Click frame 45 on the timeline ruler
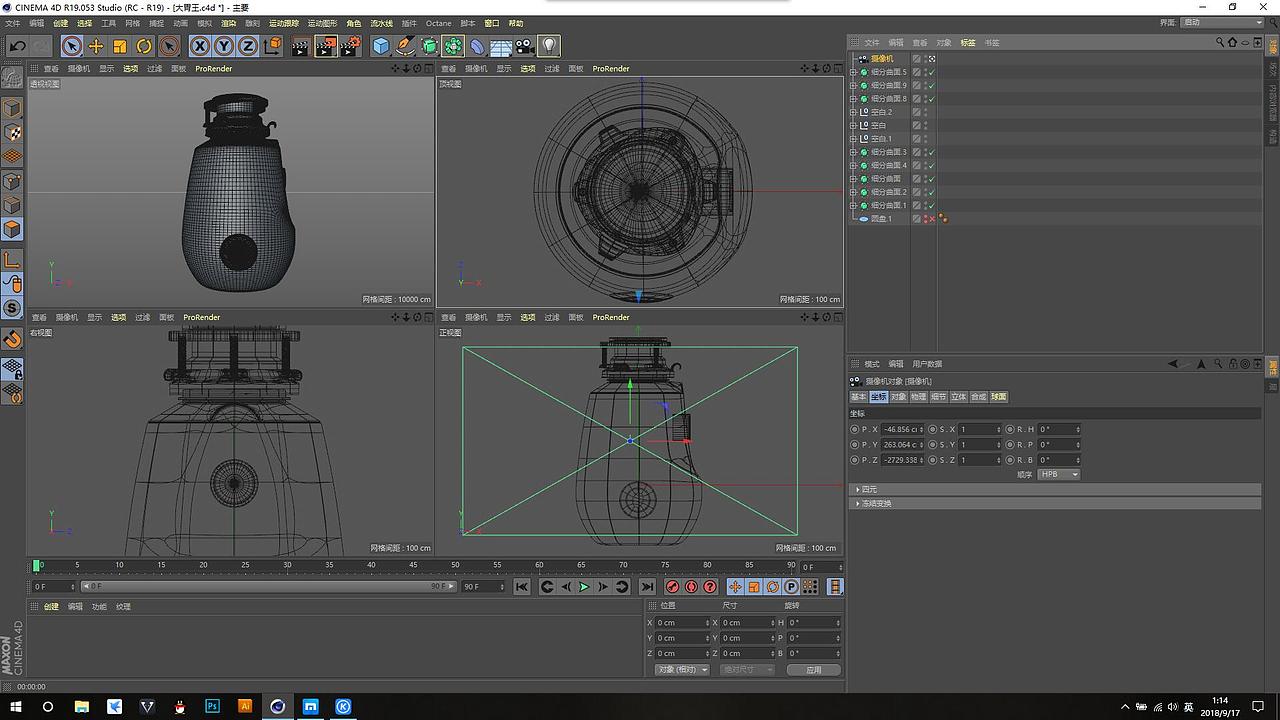 tap(413, 566)
